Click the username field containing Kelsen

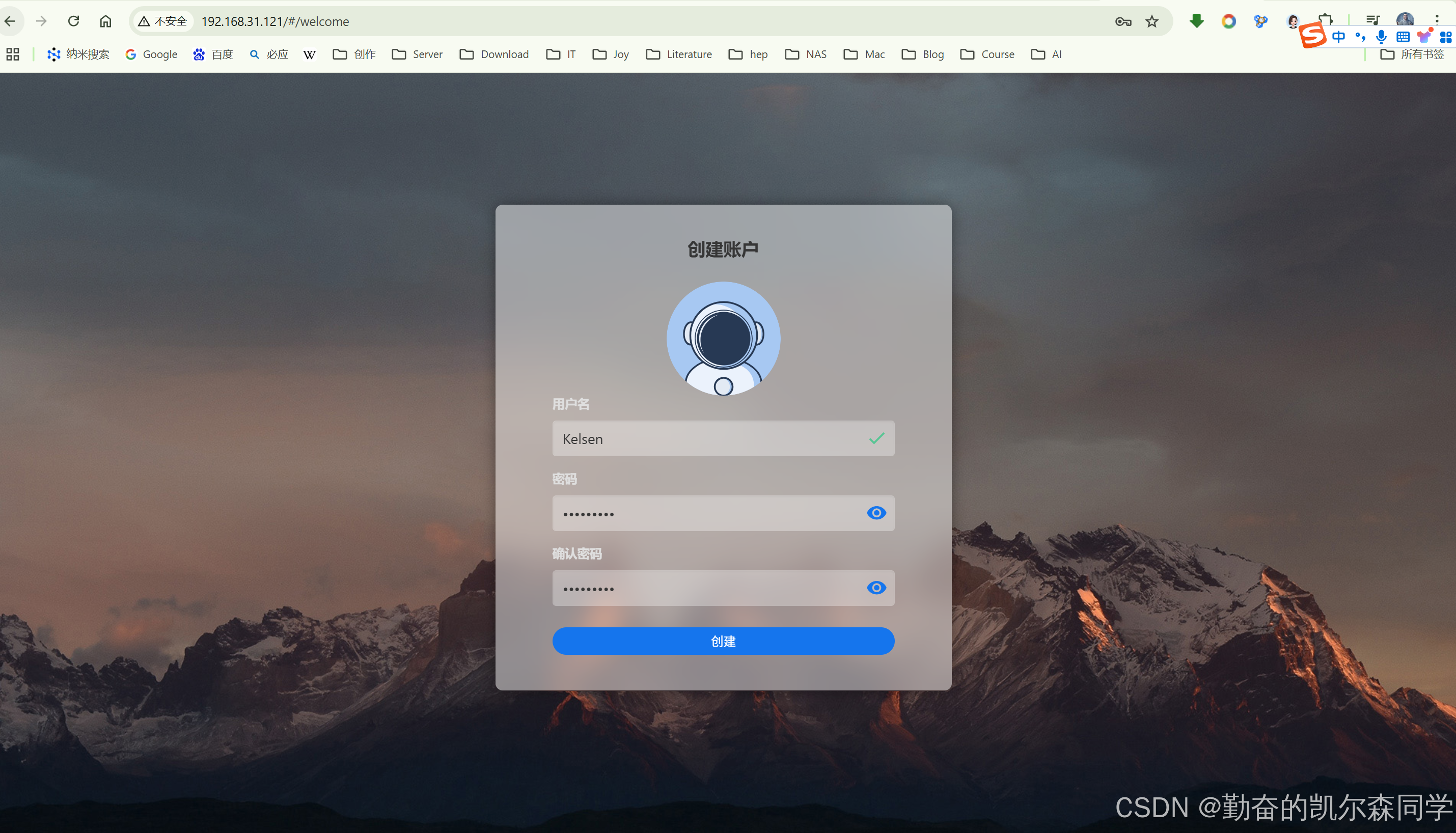[709, 439]
